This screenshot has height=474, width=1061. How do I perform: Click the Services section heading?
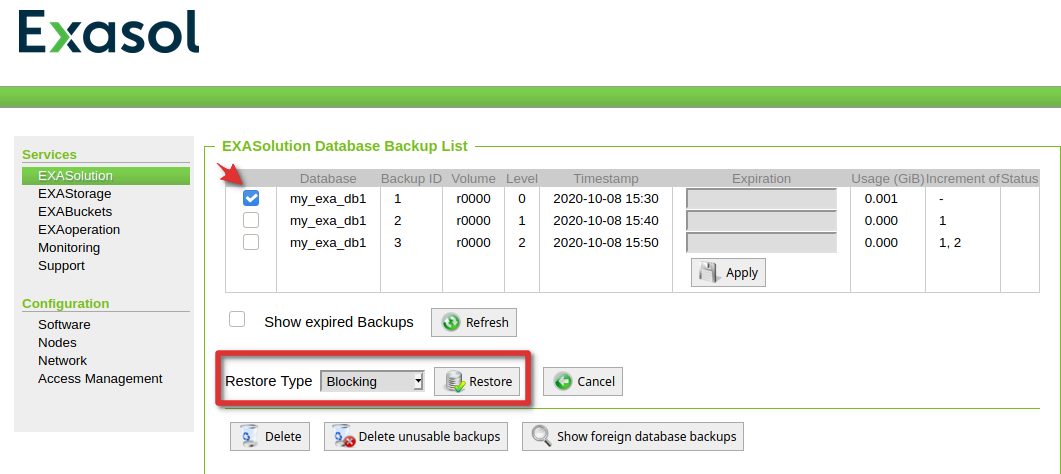(49, 154)
